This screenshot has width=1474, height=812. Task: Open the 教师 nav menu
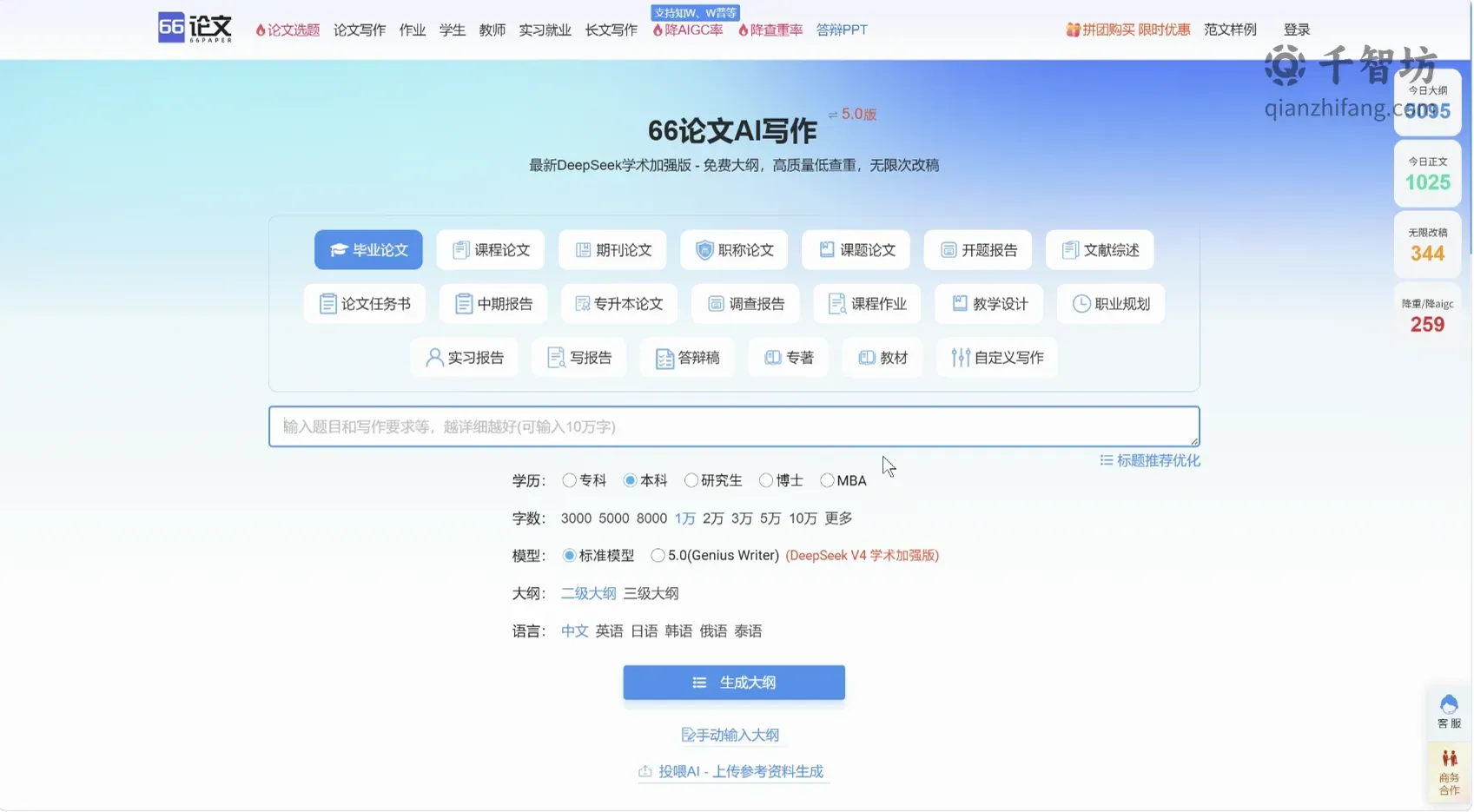(x=492, y=30)
